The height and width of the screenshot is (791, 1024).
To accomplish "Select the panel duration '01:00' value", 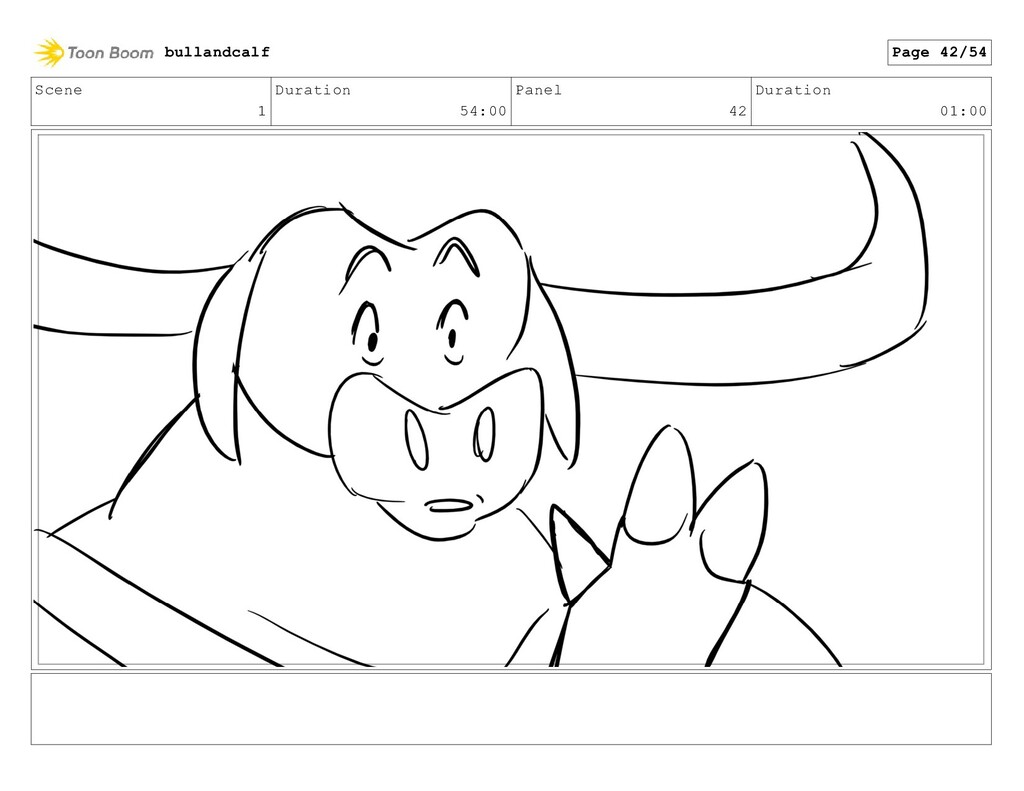I will [x=963, y=111].
